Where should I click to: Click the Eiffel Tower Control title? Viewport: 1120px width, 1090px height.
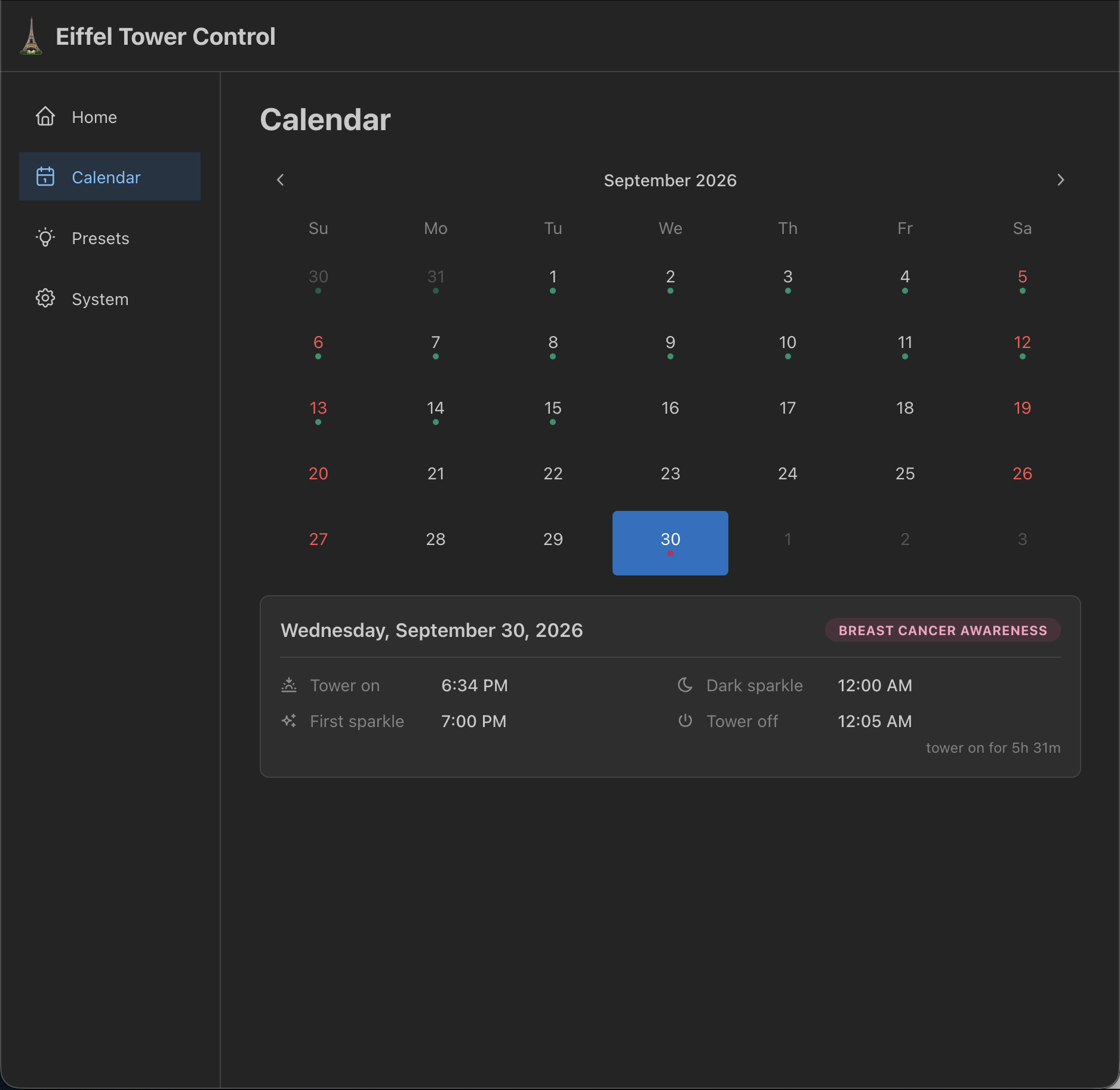click(x=165, y=36)
